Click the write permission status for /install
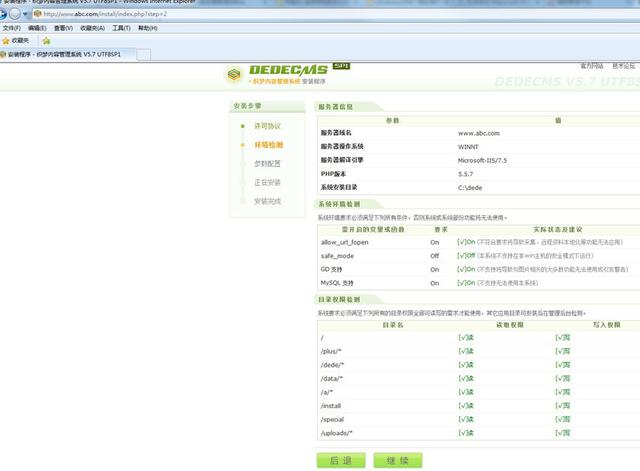The image size is (640, 471). pos(563,406)
